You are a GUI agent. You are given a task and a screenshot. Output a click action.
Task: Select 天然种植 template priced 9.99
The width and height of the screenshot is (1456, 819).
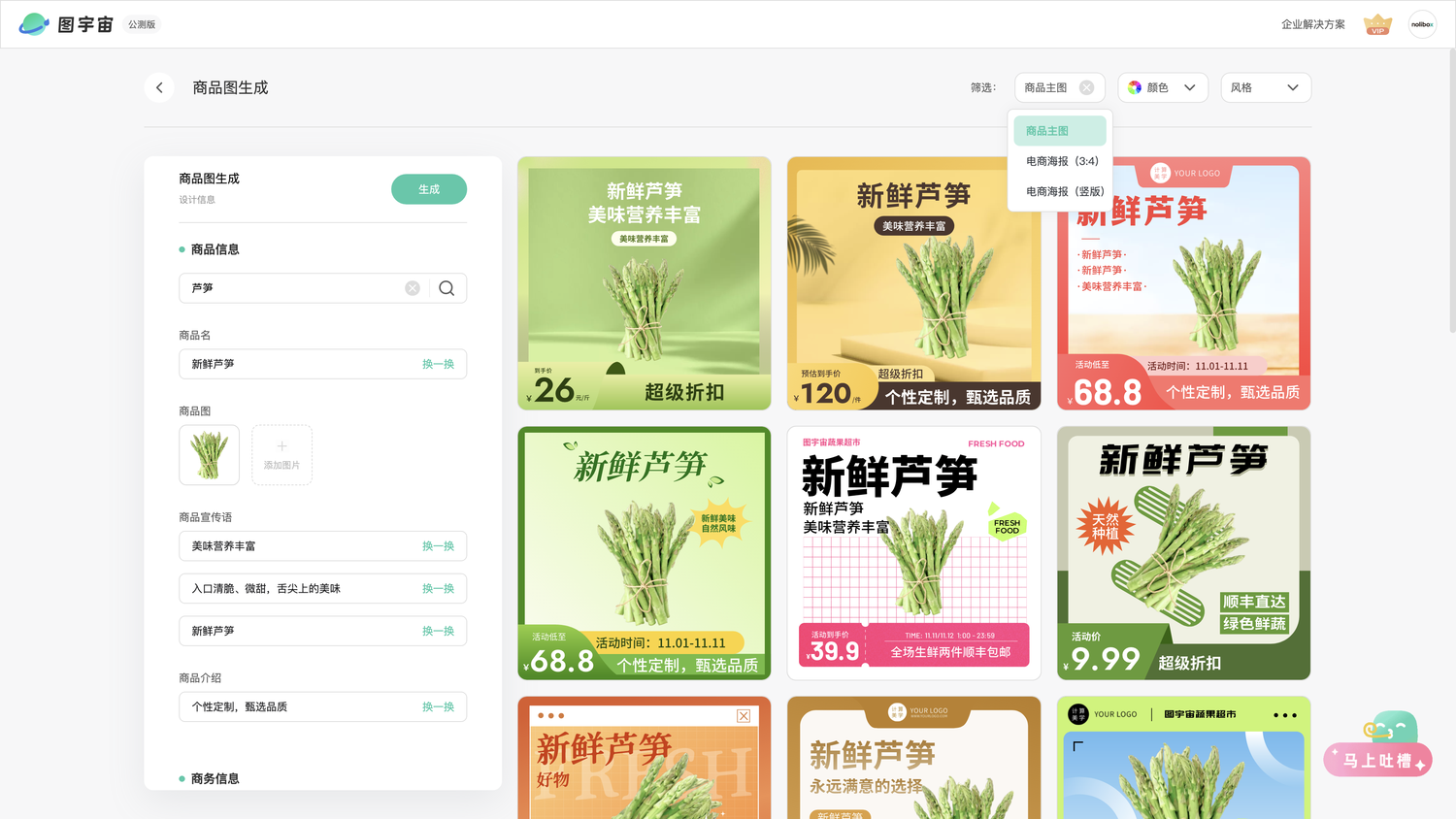click(1184, 553)
